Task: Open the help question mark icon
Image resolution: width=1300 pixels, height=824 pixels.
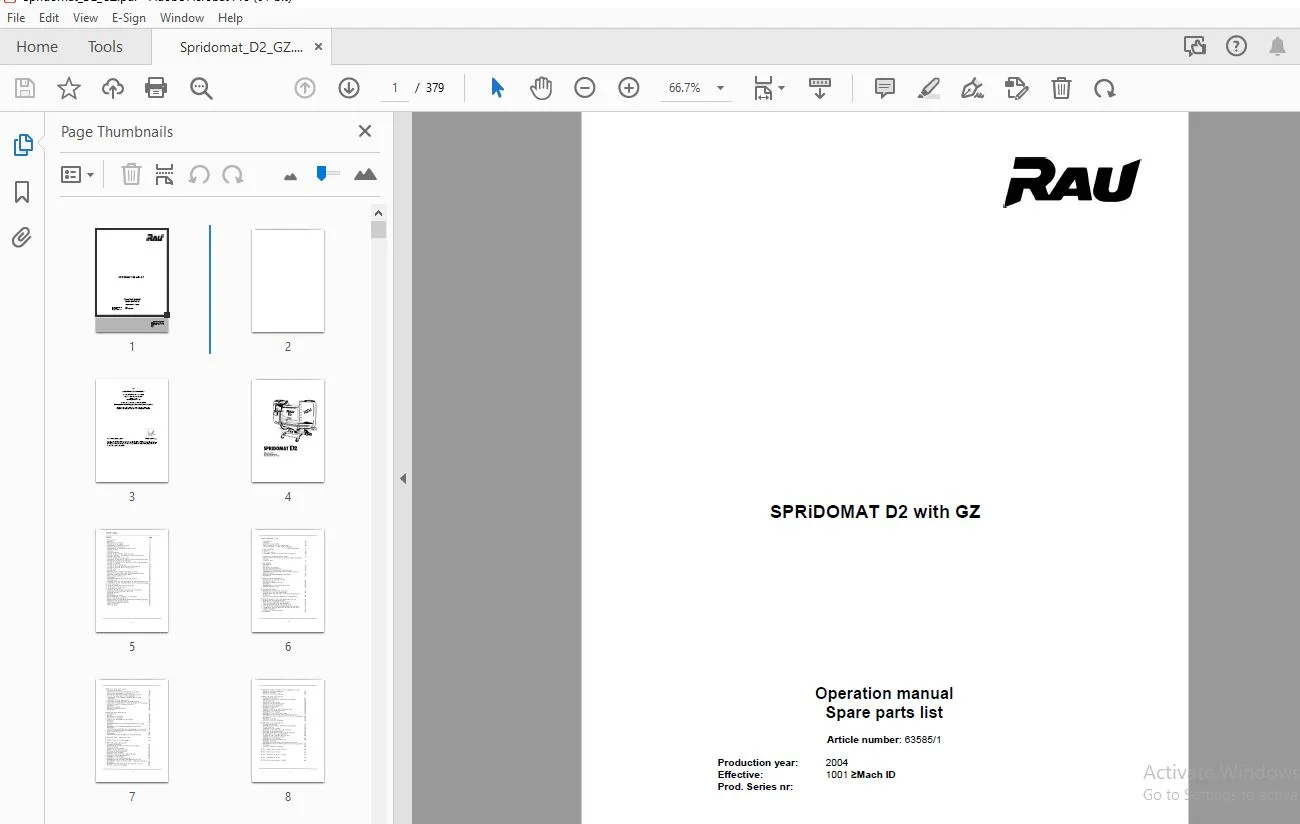Action: click(1236, 46)
